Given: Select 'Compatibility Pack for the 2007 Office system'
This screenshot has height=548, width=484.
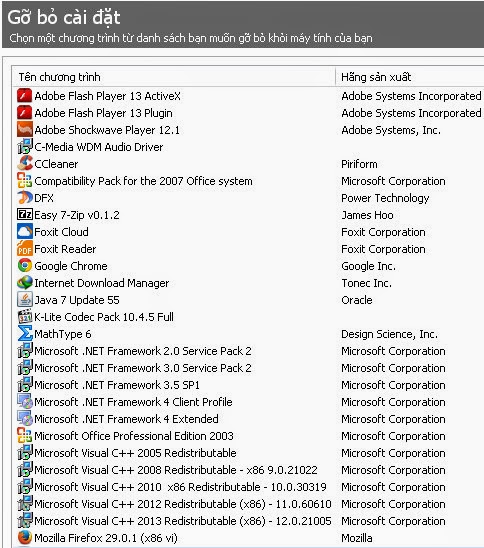Looking at the screenshot, I should point(143,181).
